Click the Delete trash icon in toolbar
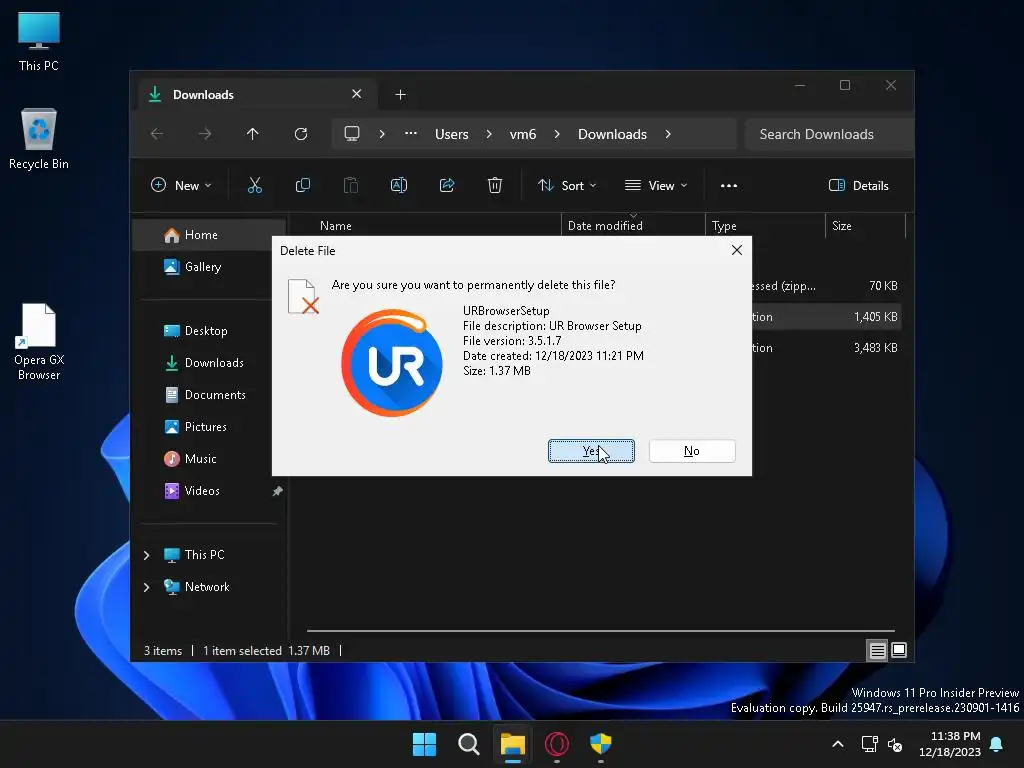1024x768 pixels. coord(495,185)
